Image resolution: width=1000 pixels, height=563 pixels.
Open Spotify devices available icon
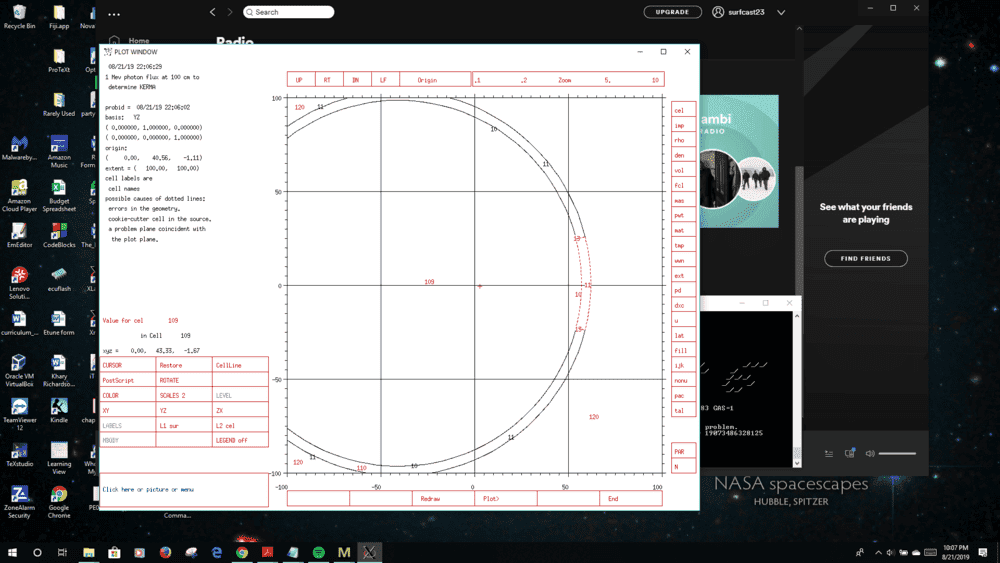click(849, 453)
